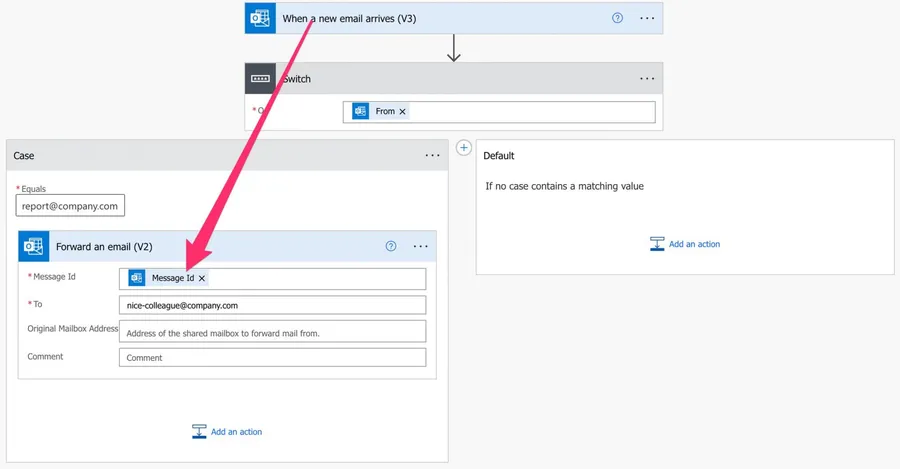Screen dimensions: 900x469
Task: Open ellipsis menu on email trigger
Action: click(647, 18)
